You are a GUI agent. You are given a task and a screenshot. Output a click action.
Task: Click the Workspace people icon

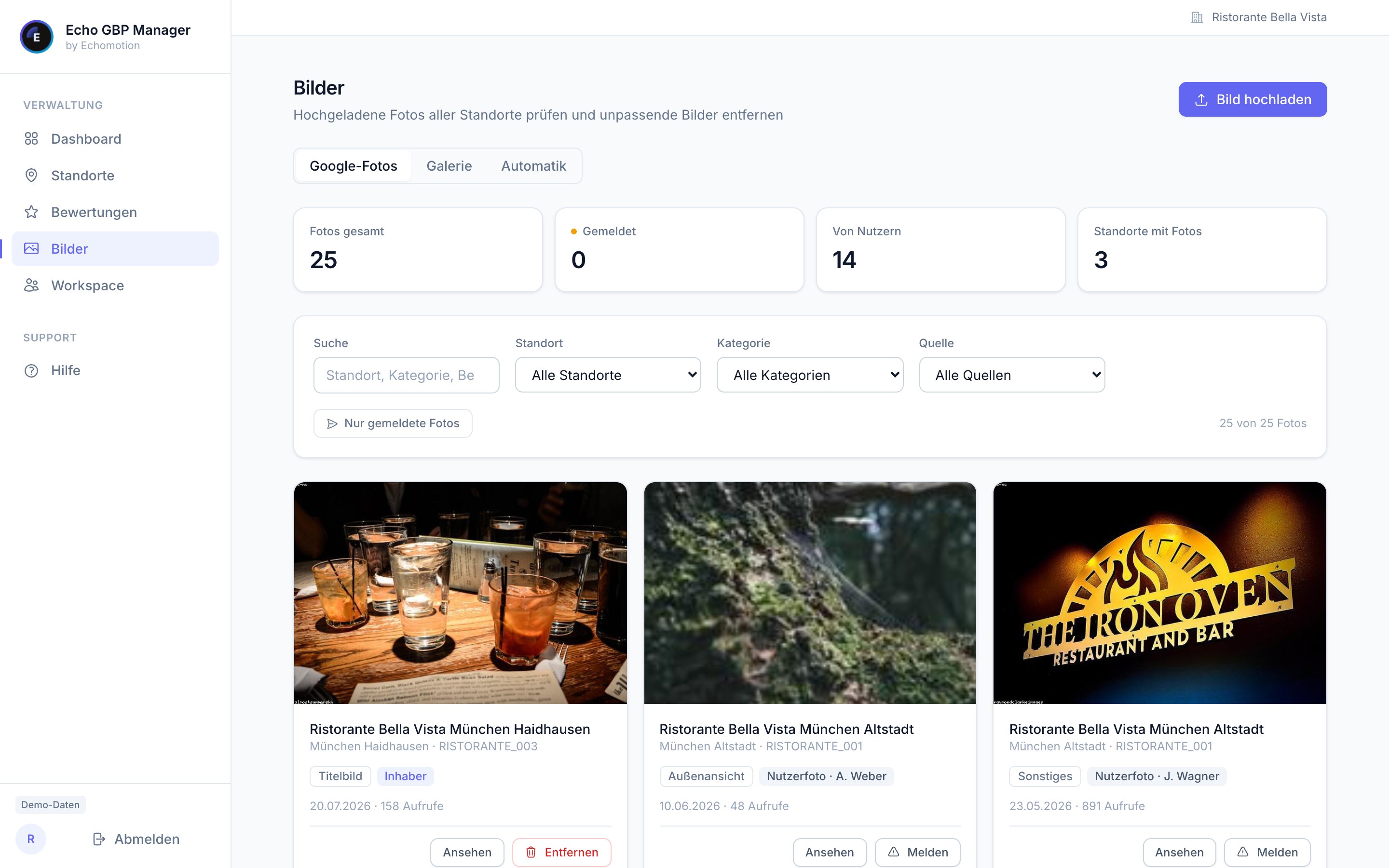[x=31, y=285]
